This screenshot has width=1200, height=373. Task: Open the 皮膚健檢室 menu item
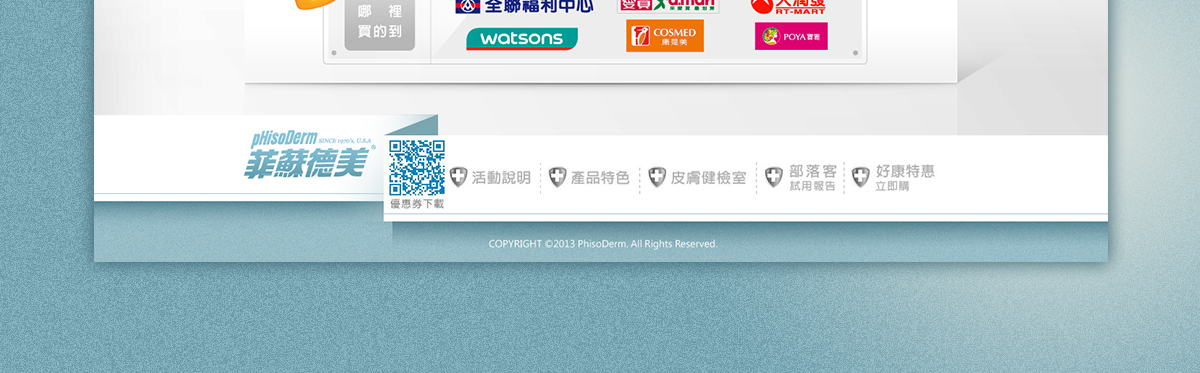coord(708,178)
